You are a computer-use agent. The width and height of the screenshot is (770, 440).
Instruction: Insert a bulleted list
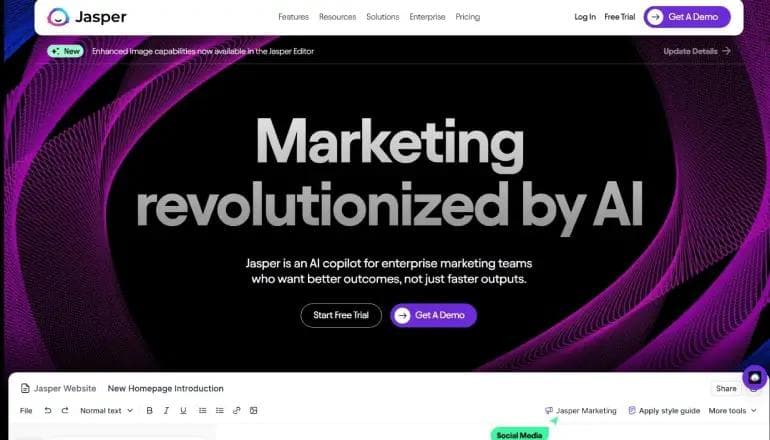pos(220,411)
